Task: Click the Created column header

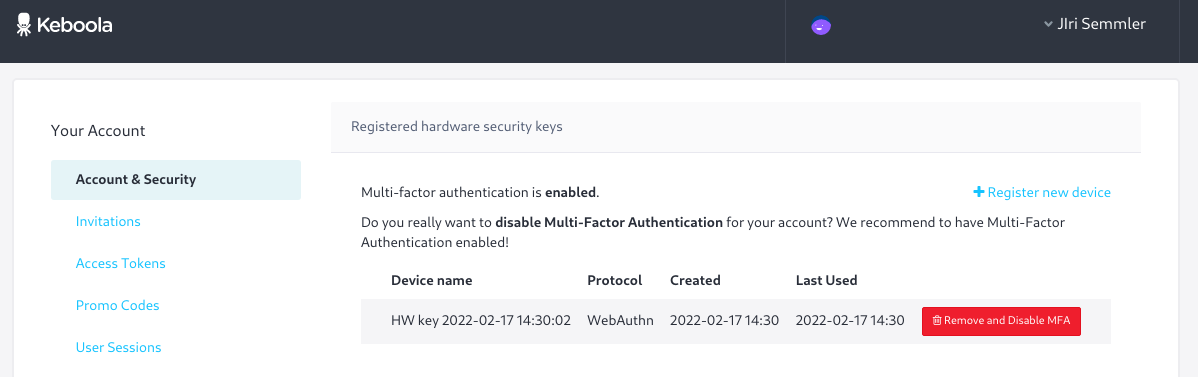Action: (695, 281)
